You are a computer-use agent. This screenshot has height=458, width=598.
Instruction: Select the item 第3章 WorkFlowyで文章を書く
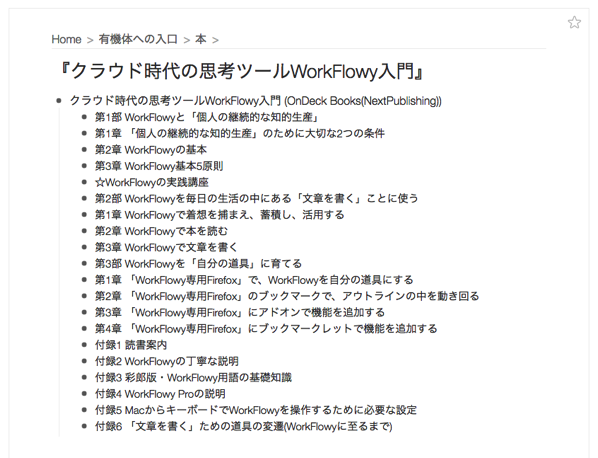point(166,247)
